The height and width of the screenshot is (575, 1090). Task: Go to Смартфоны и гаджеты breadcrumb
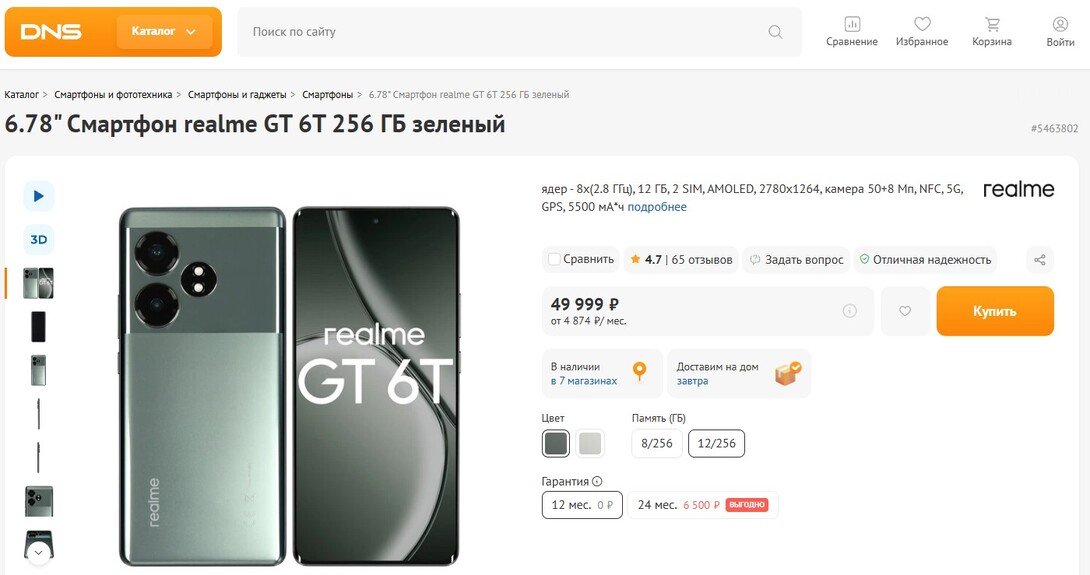click(237, 95)
